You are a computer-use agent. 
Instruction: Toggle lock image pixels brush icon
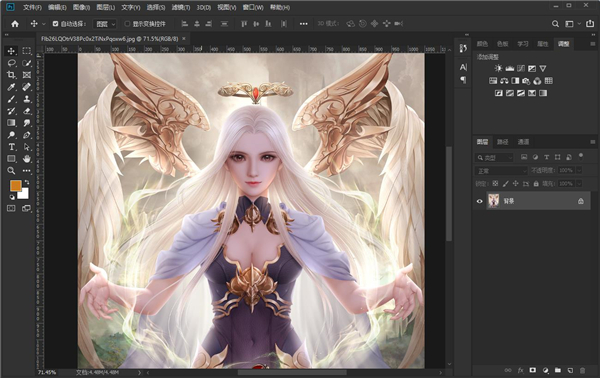[505, 184]
